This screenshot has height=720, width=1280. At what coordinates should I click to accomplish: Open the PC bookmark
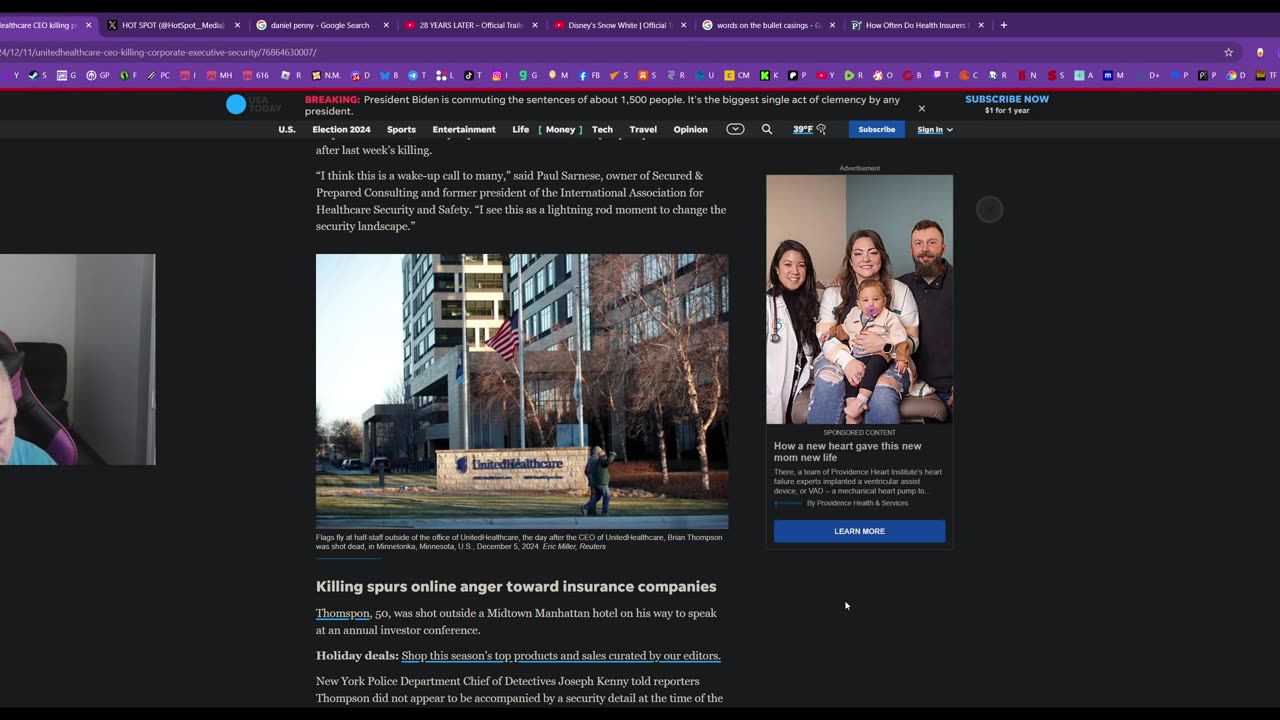[158, 75]
